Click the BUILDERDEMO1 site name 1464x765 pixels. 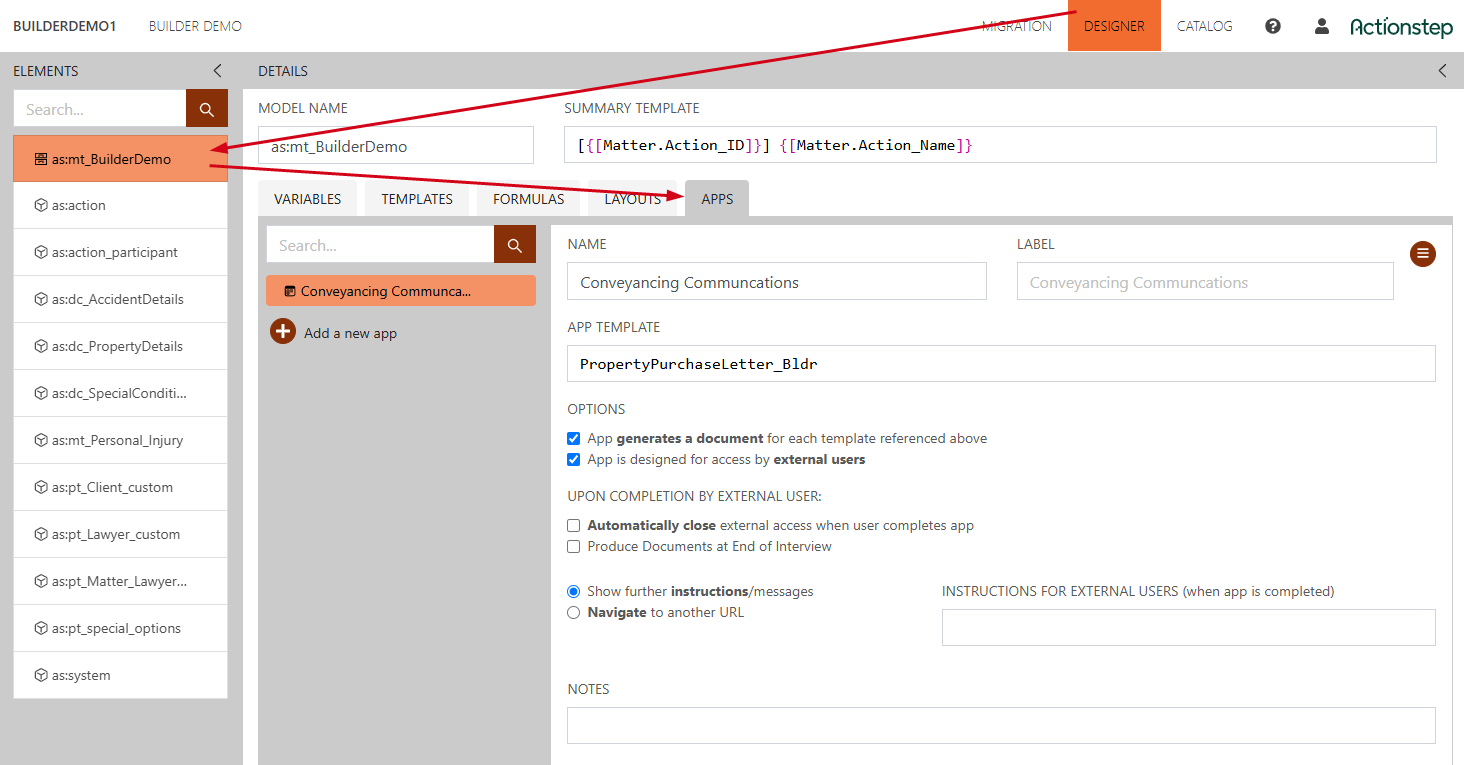(x=64, y=26)
